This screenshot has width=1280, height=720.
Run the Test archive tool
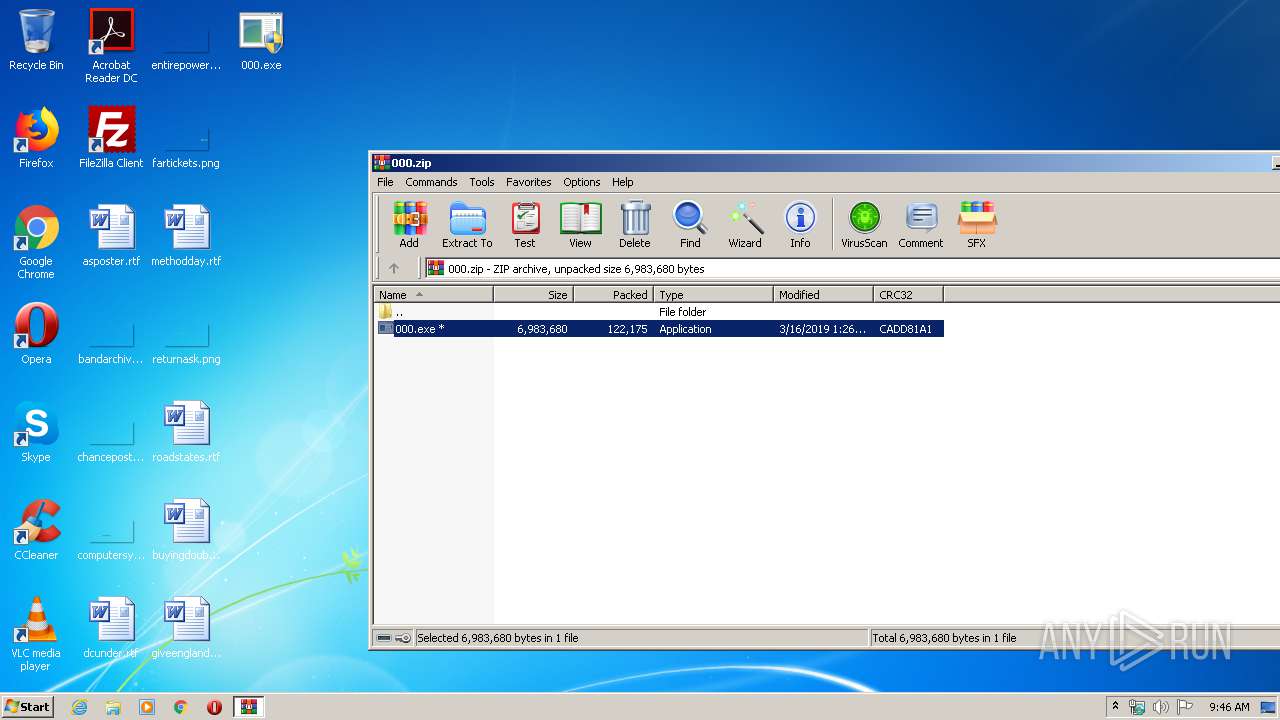coord(525,225)
